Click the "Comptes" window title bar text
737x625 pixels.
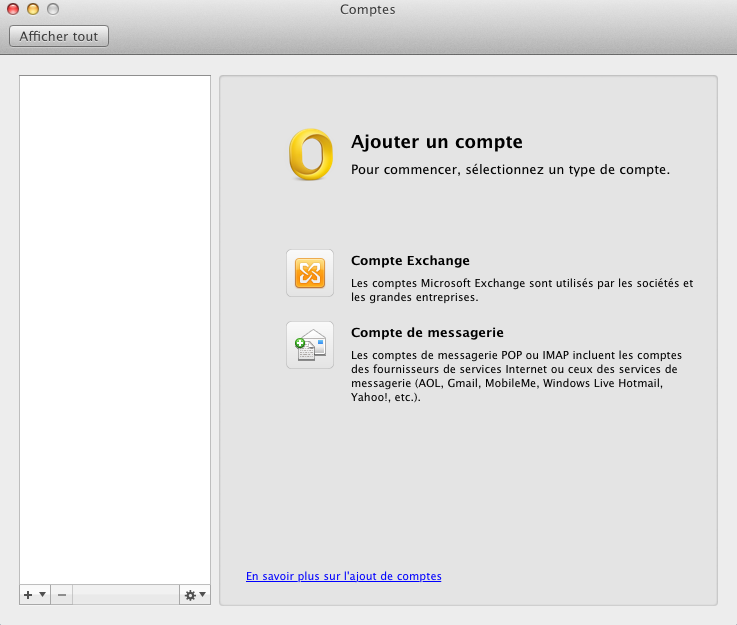[368, 10]
